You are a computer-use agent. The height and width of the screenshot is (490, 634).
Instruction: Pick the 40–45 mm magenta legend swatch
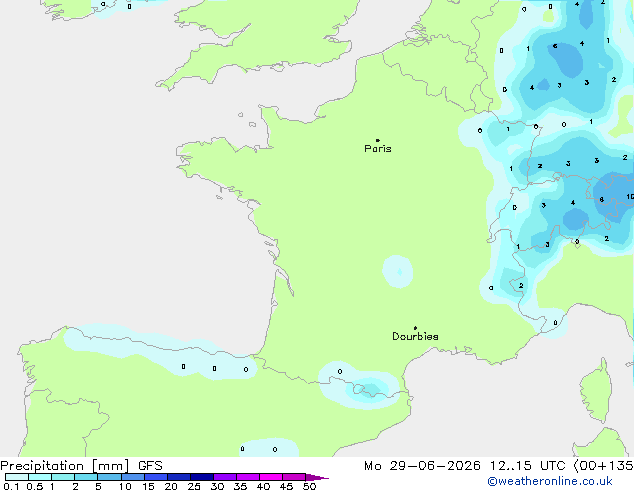click(271, 477)
